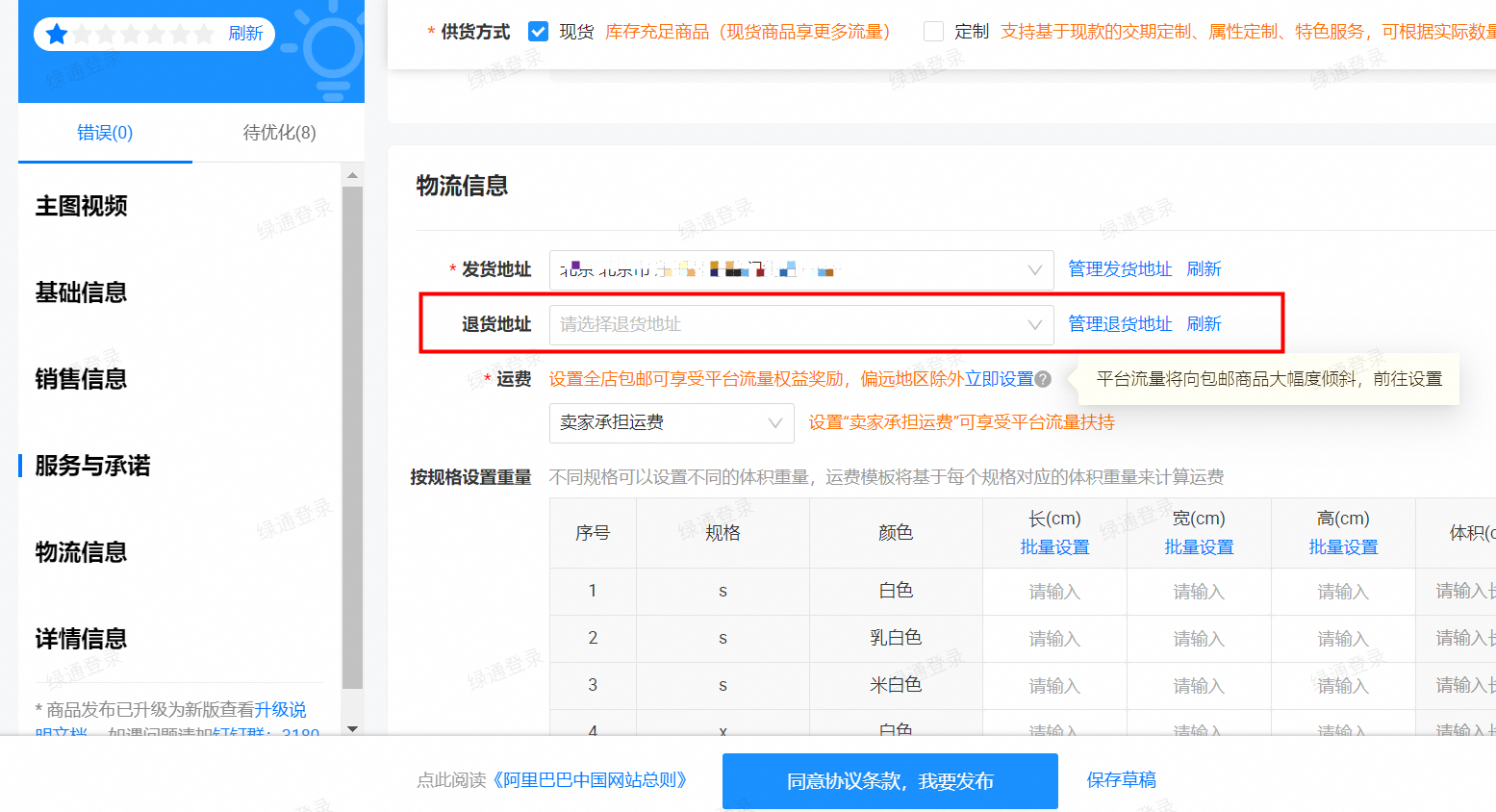Open the 管理退货地址 link
Screen dimensions: 1496x812
click(1120, 324)
